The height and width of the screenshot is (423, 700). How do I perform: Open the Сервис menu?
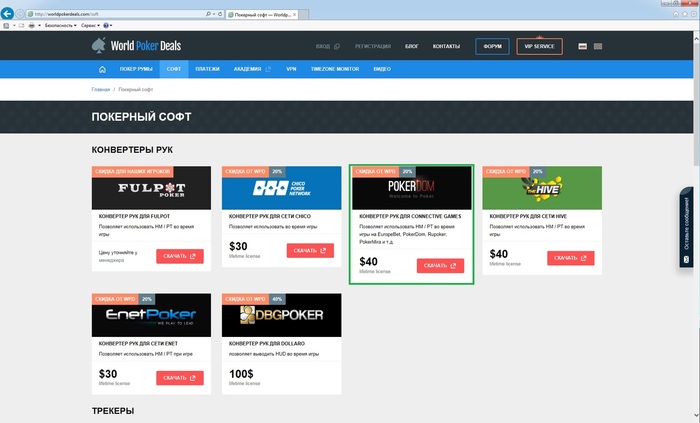pos(90,25)
